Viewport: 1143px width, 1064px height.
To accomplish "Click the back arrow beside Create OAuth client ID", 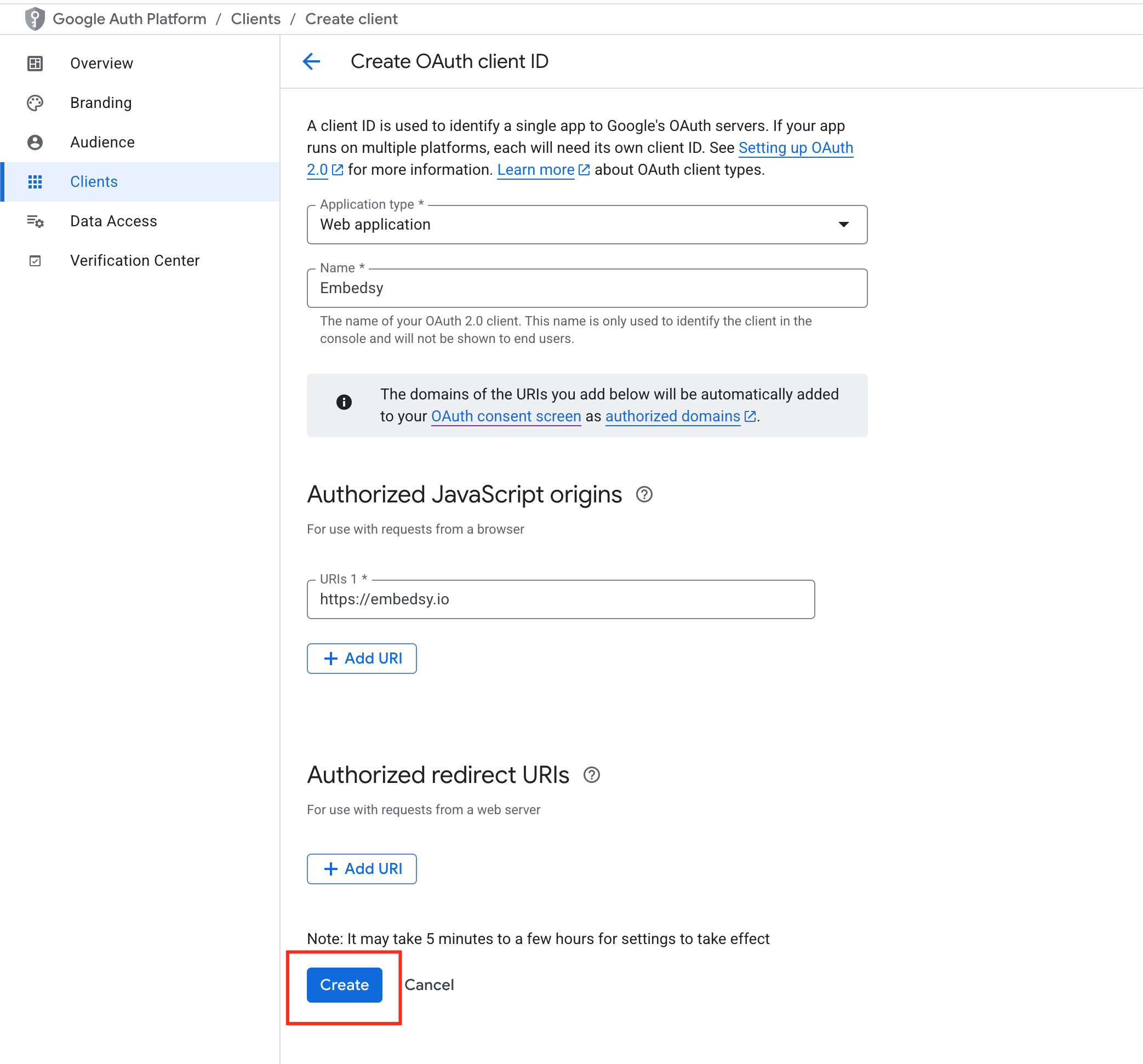I will [311, 61].
